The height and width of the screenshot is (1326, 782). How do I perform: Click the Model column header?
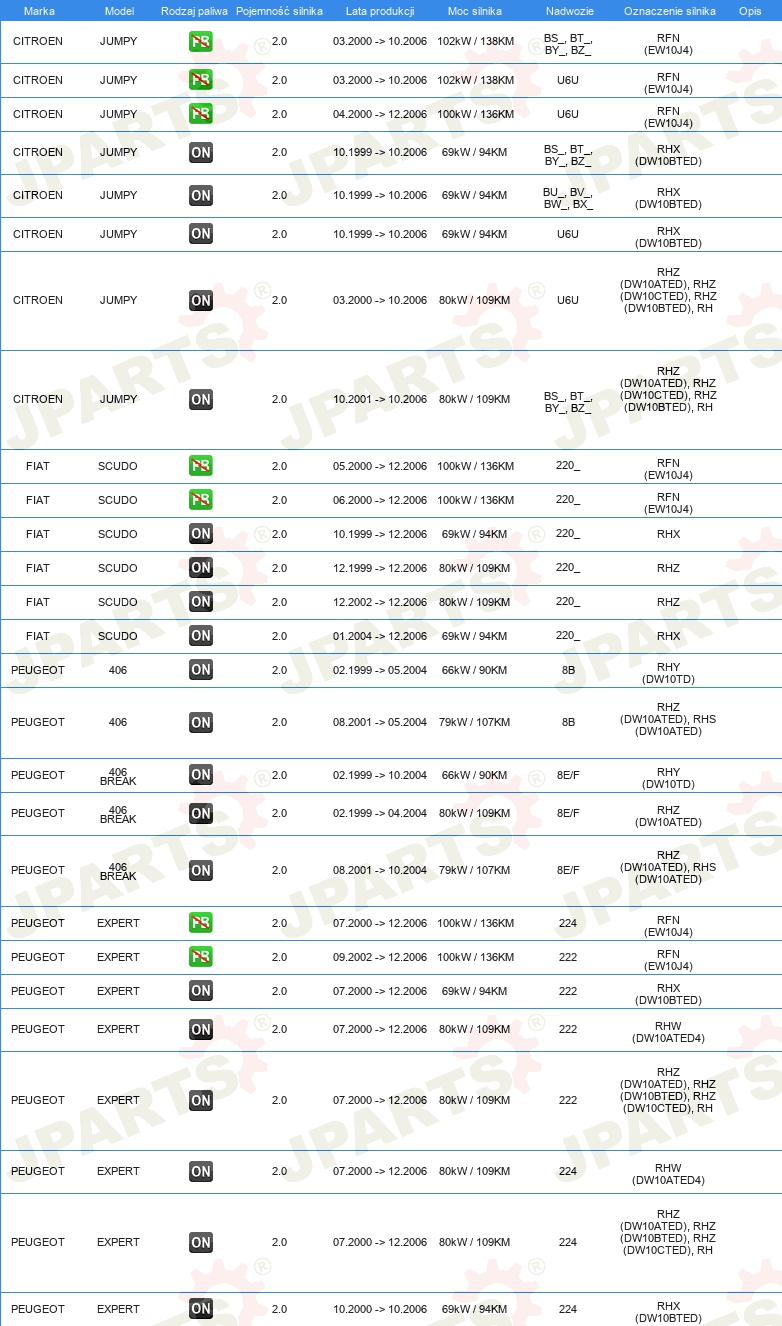pyautogui.click(x=118, y=11)
